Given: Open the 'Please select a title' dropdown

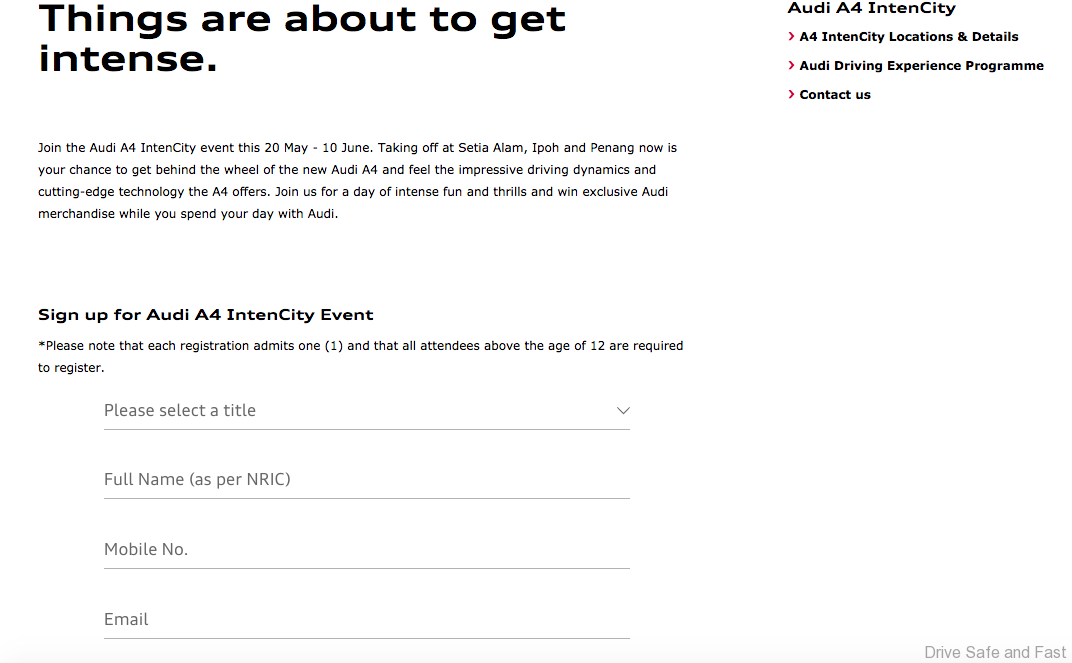Looking at the screenshot, I should coord(366,411).
